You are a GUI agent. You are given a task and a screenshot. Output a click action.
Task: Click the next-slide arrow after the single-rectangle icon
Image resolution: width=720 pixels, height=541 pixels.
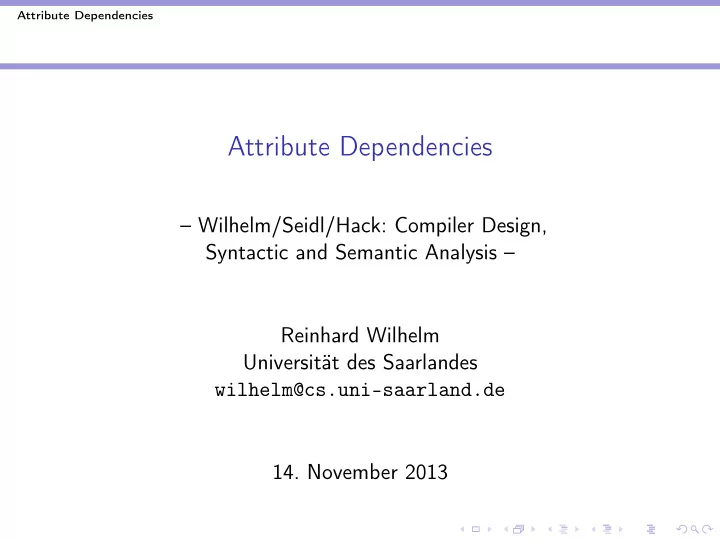[x=489, y=529]
